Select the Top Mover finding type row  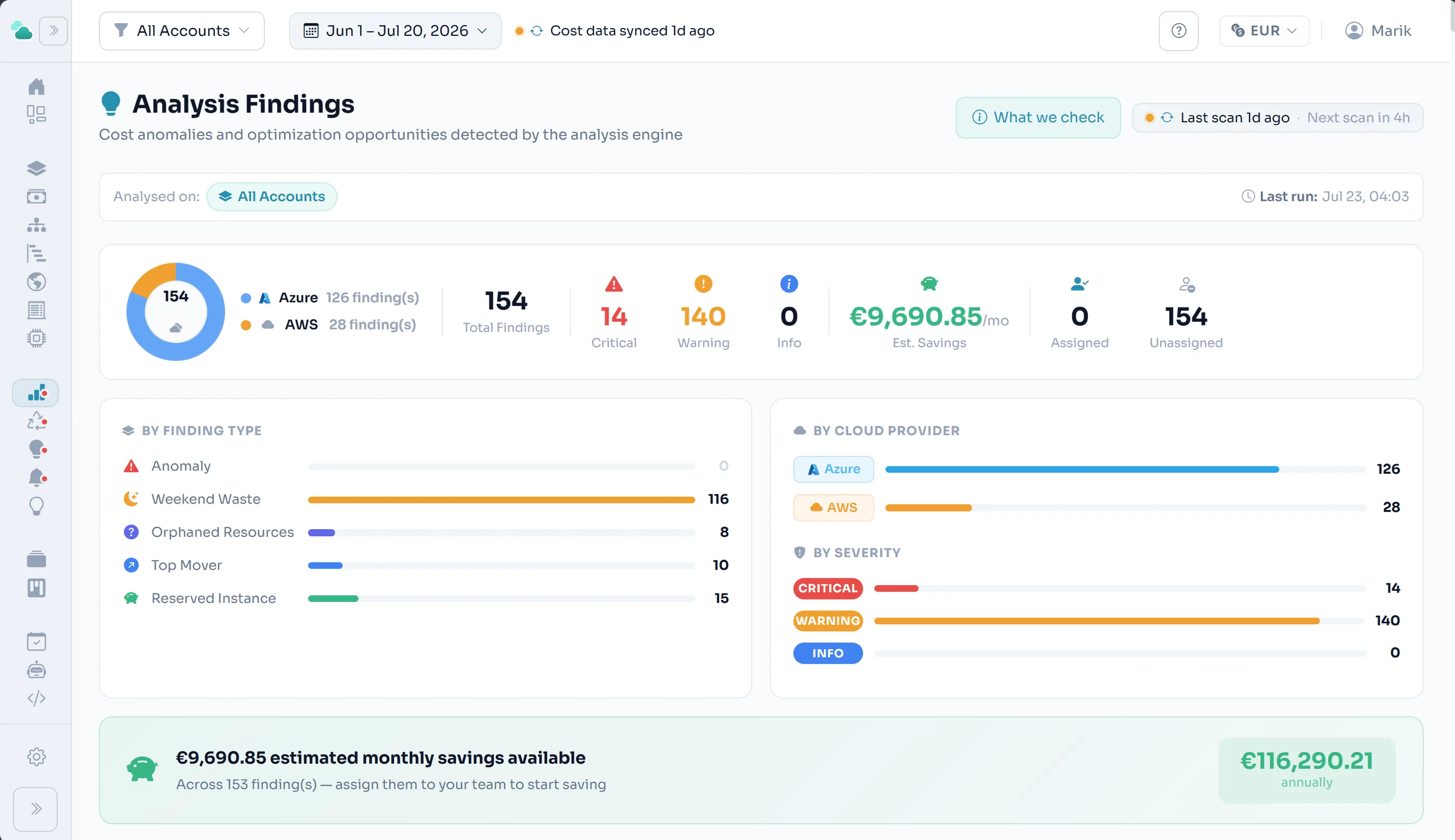[426, 566]
